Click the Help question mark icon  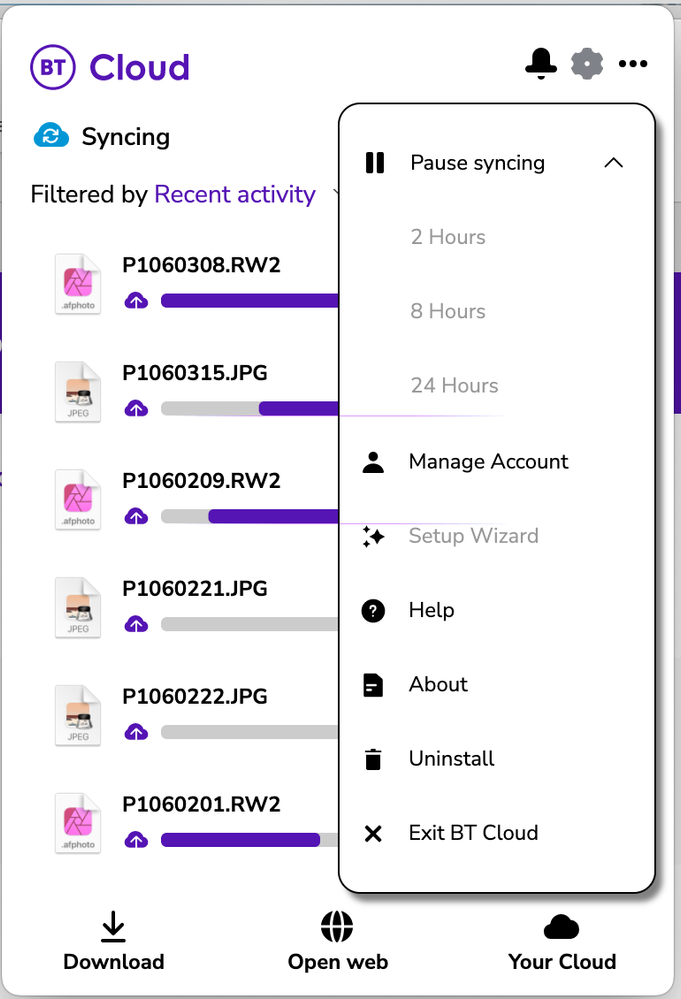pyautogui.click(x=373, y=610)
